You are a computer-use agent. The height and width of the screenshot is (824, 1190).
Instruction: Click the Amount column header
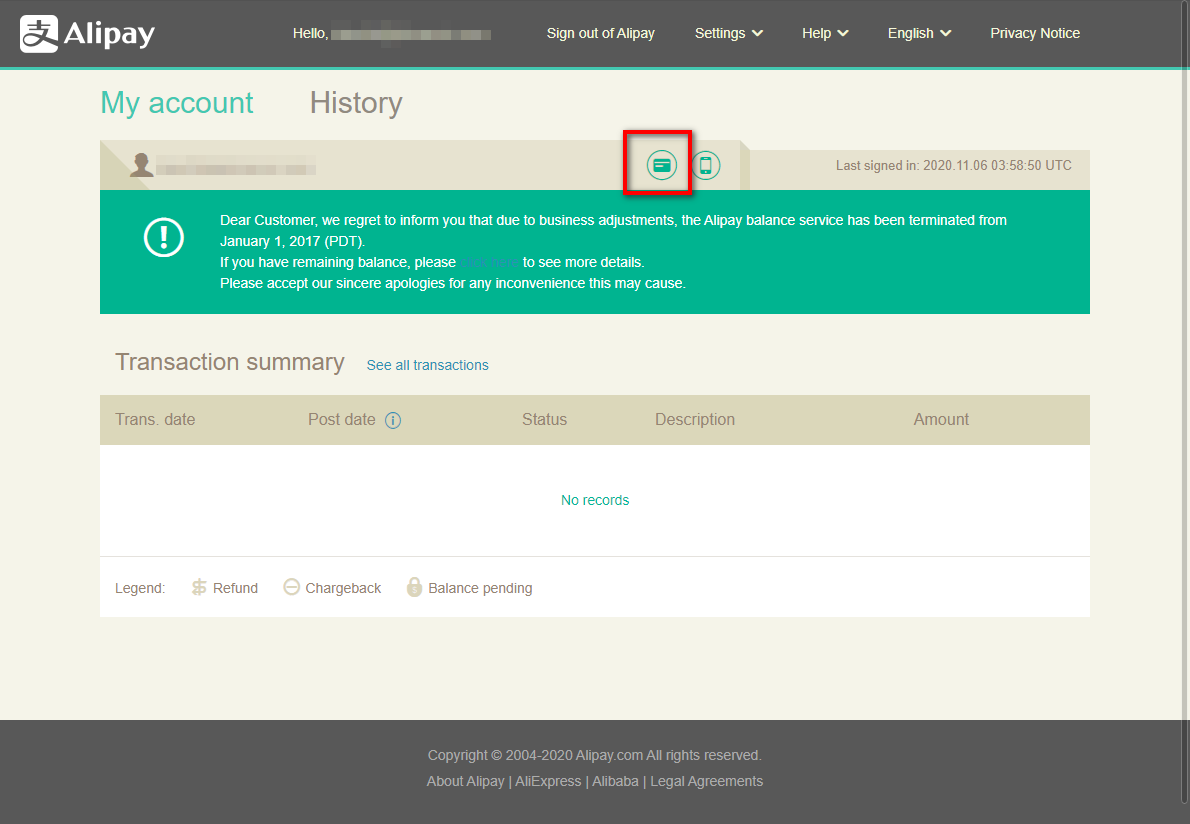click(x=941, y=420)
